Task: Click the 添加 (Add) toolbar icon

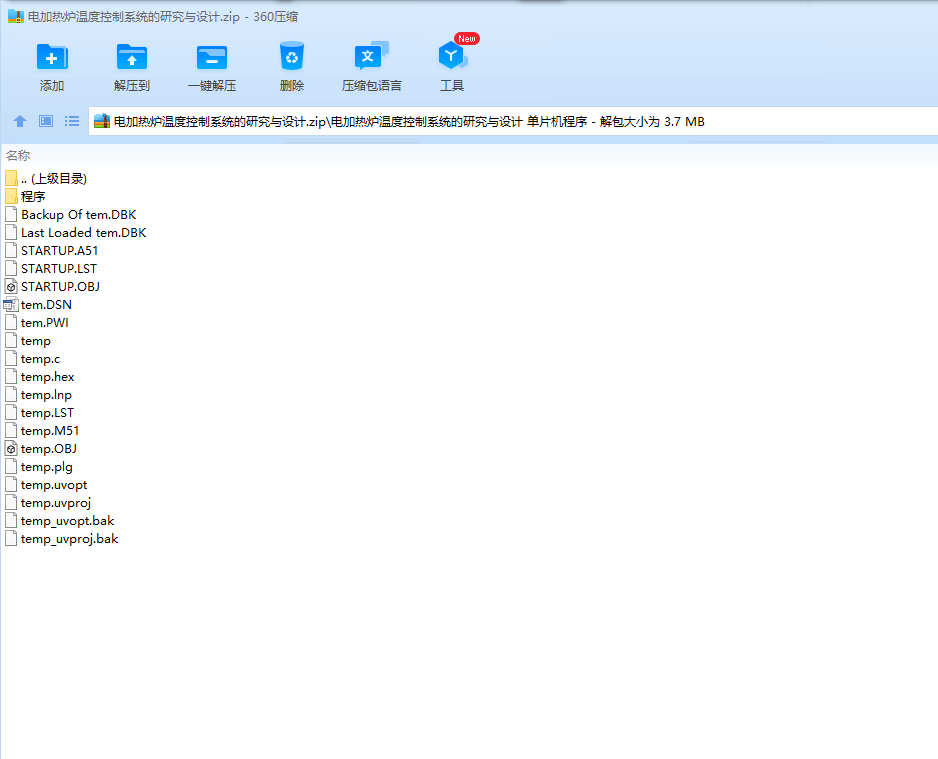Action: 52,57
